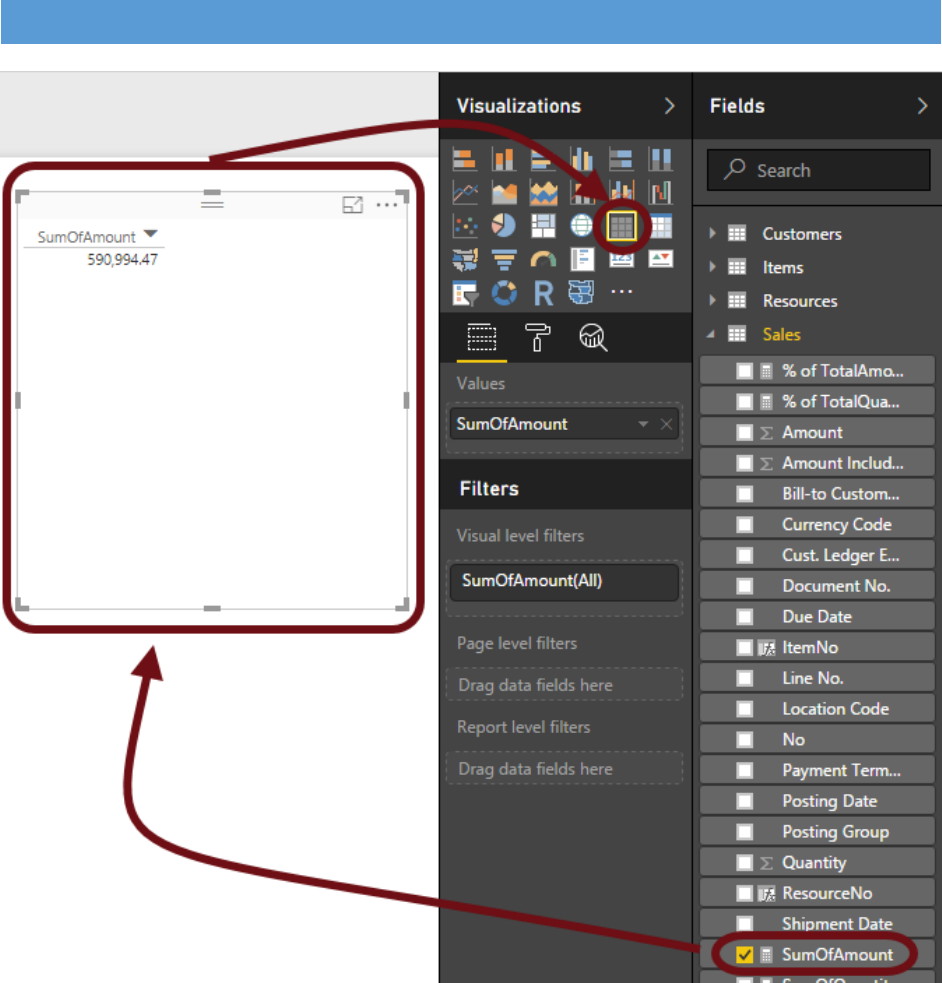Select the Matrix visual
Image resolution: width=942 pixels, height=983 pixels.
[661, 226]
